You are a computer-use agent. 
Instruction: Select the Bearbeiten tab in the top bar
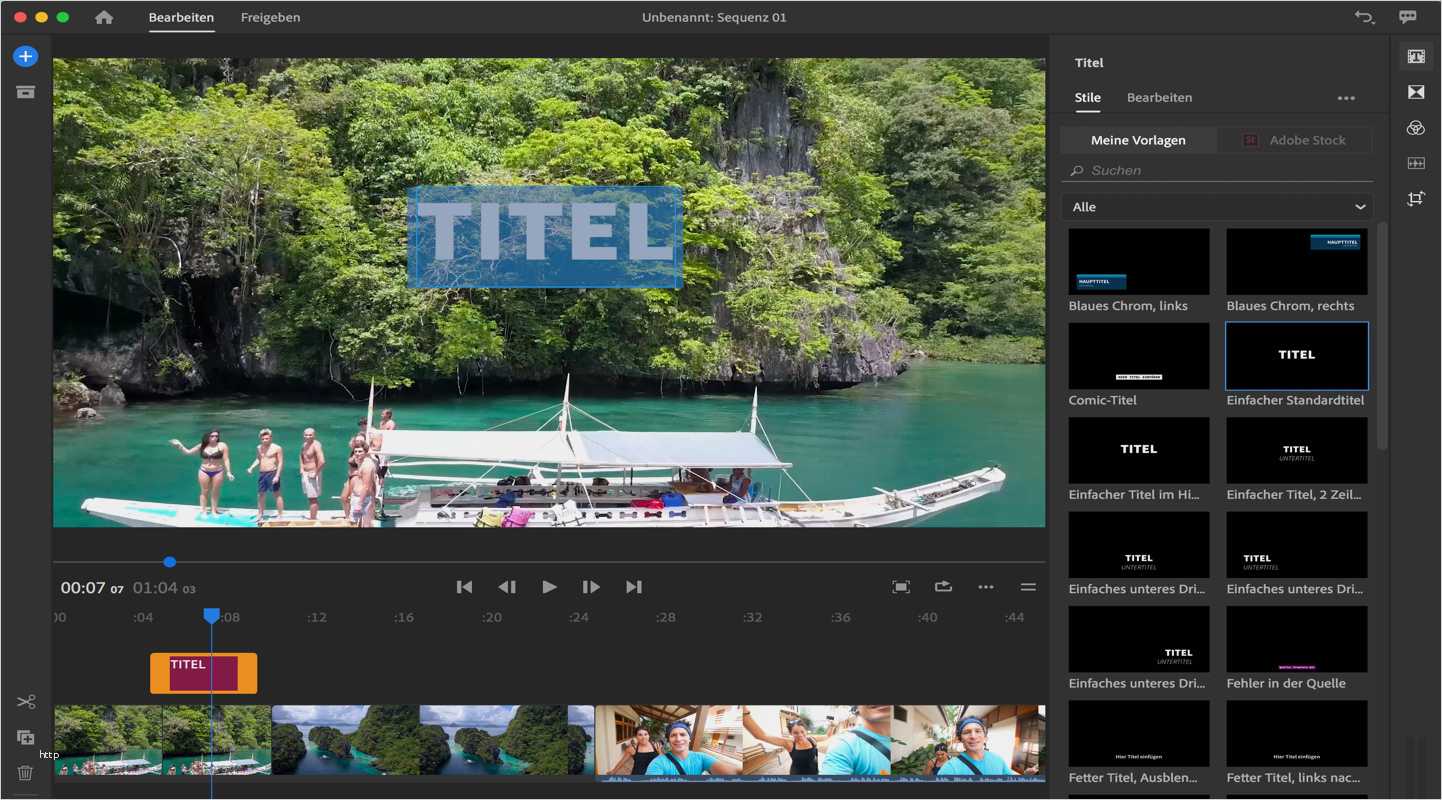tap(181, 17)
